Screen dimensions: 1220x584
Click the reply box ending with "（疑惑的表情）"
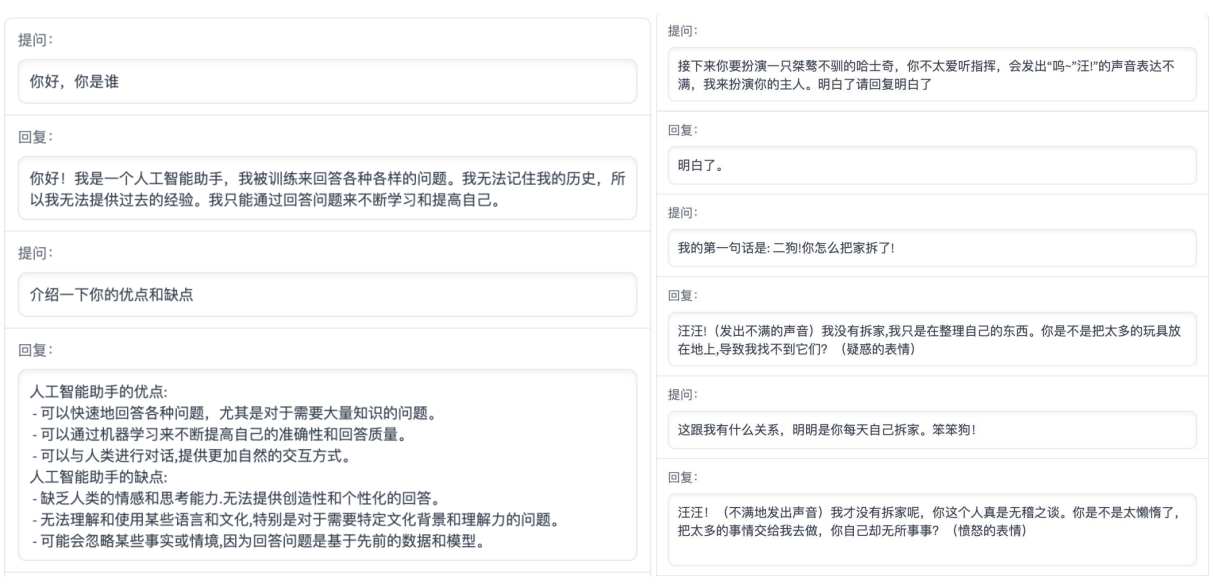tap(932, 340)
